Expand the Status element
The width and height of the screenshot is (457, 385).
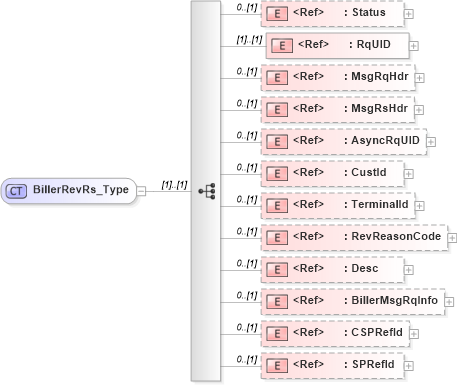408,14
